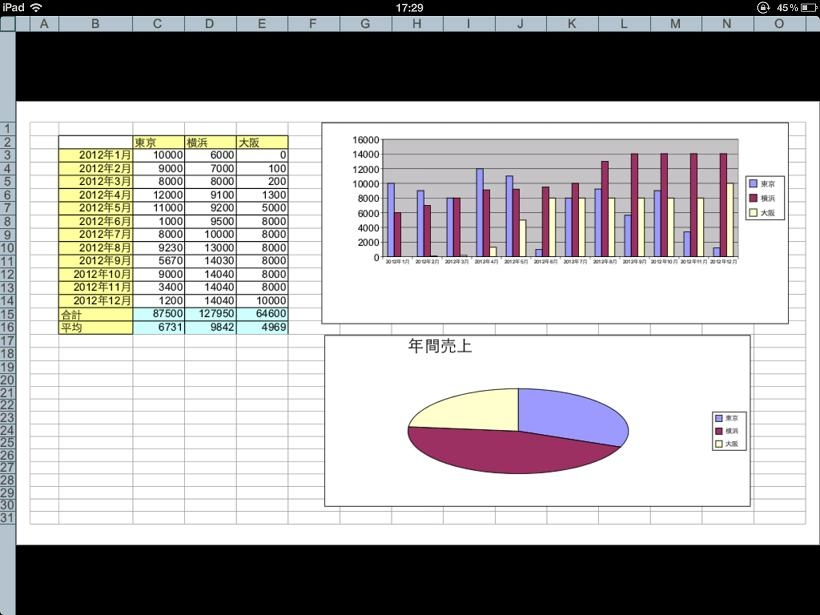
Task: Select row 31 header
Action: pos(8,518)
